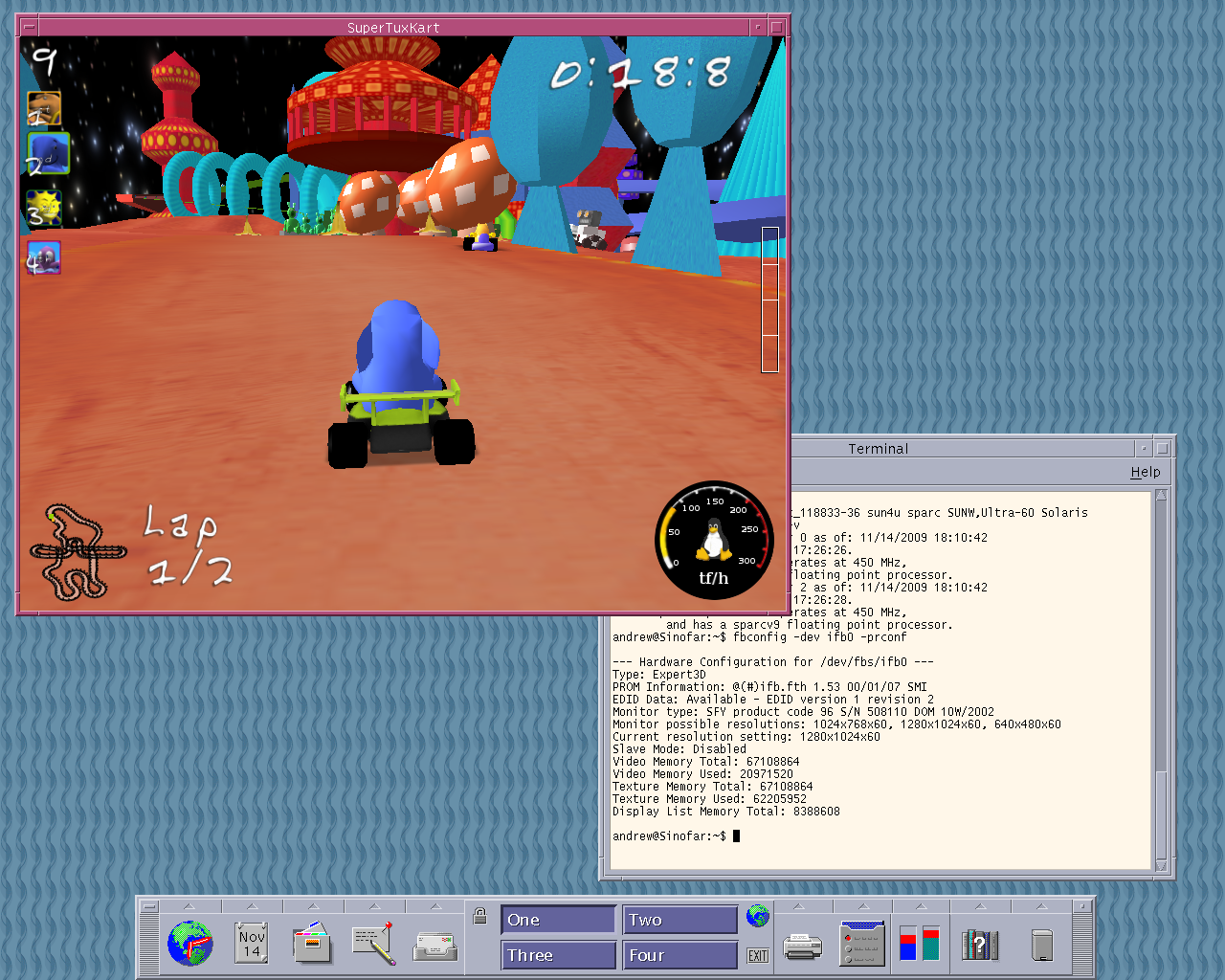This screenshot has width=1225, height=980.
Task: Switch to workspace One
Action: (x=558, y=920)
